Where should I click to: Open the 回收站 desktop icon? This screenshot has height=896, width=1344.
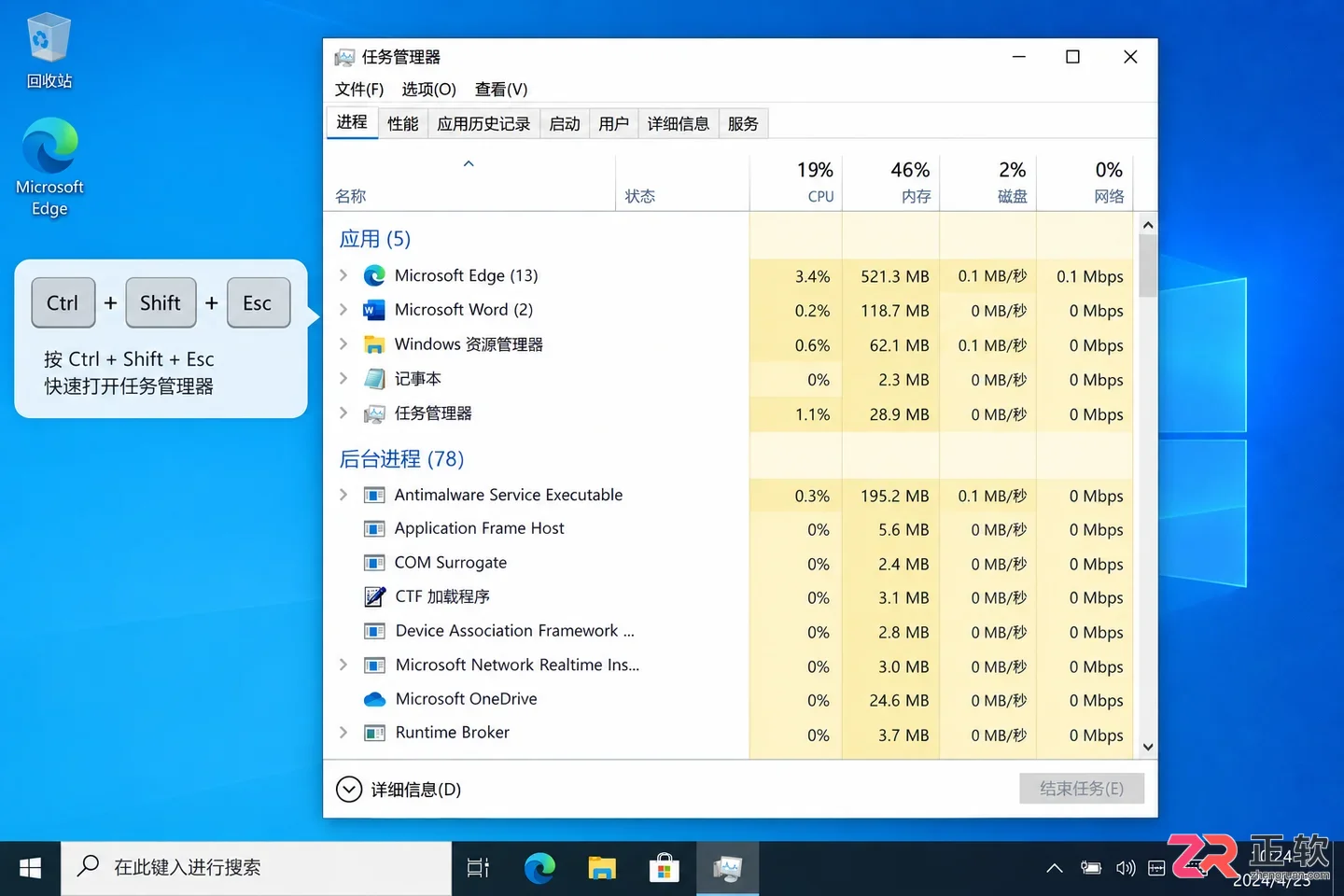pos(49,51)
